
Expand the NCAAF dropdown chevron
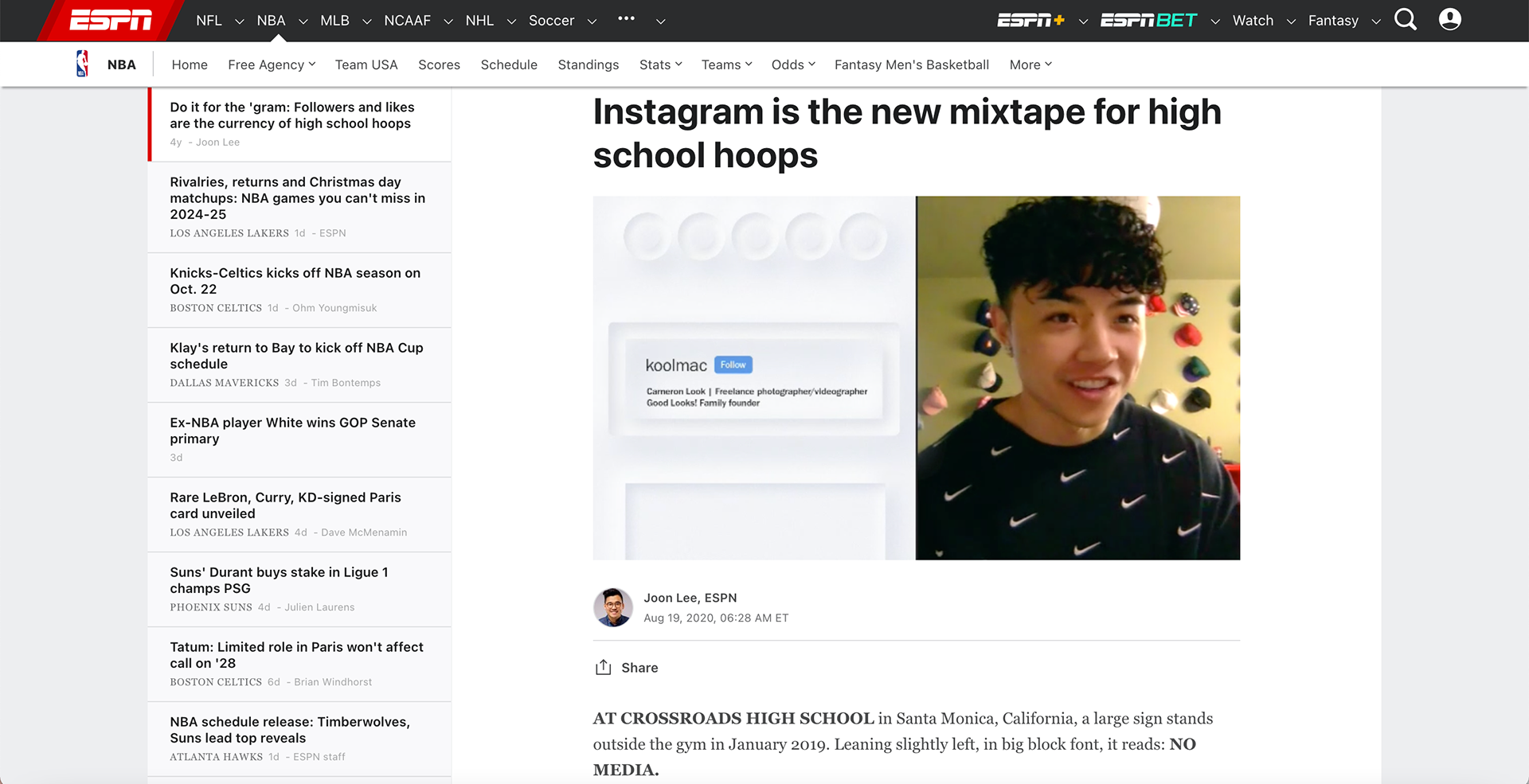448,21
